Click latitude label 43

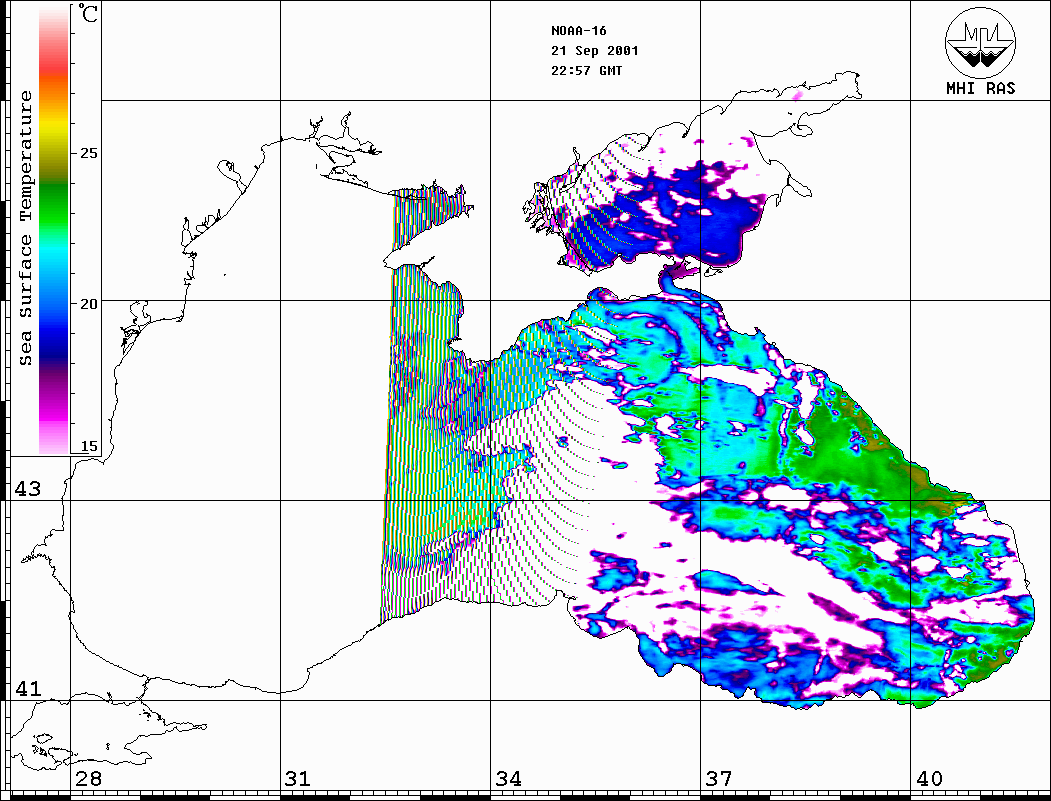(27, 489)
